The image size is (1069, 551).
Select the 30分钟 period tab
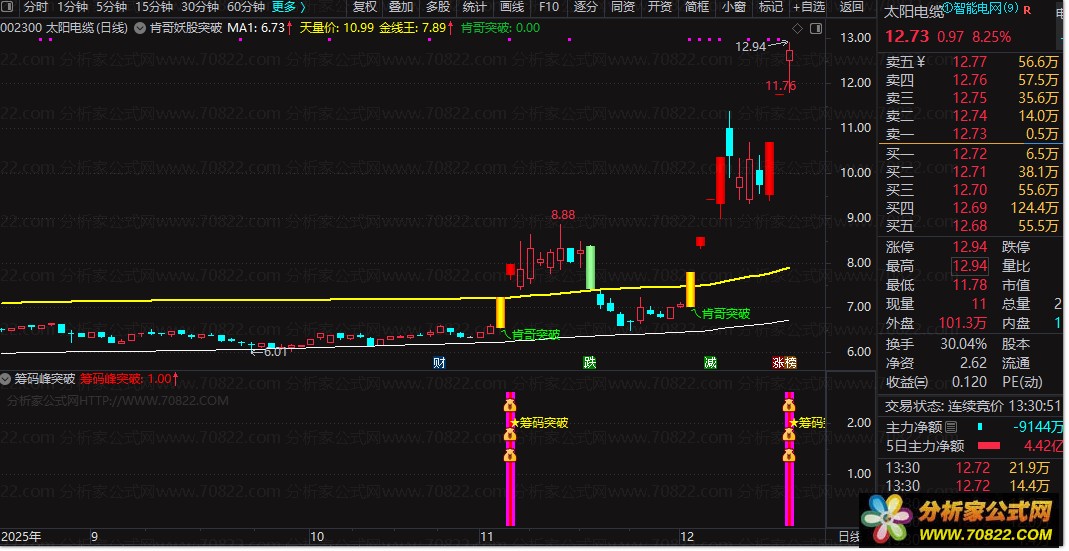(x=200, y=8)
